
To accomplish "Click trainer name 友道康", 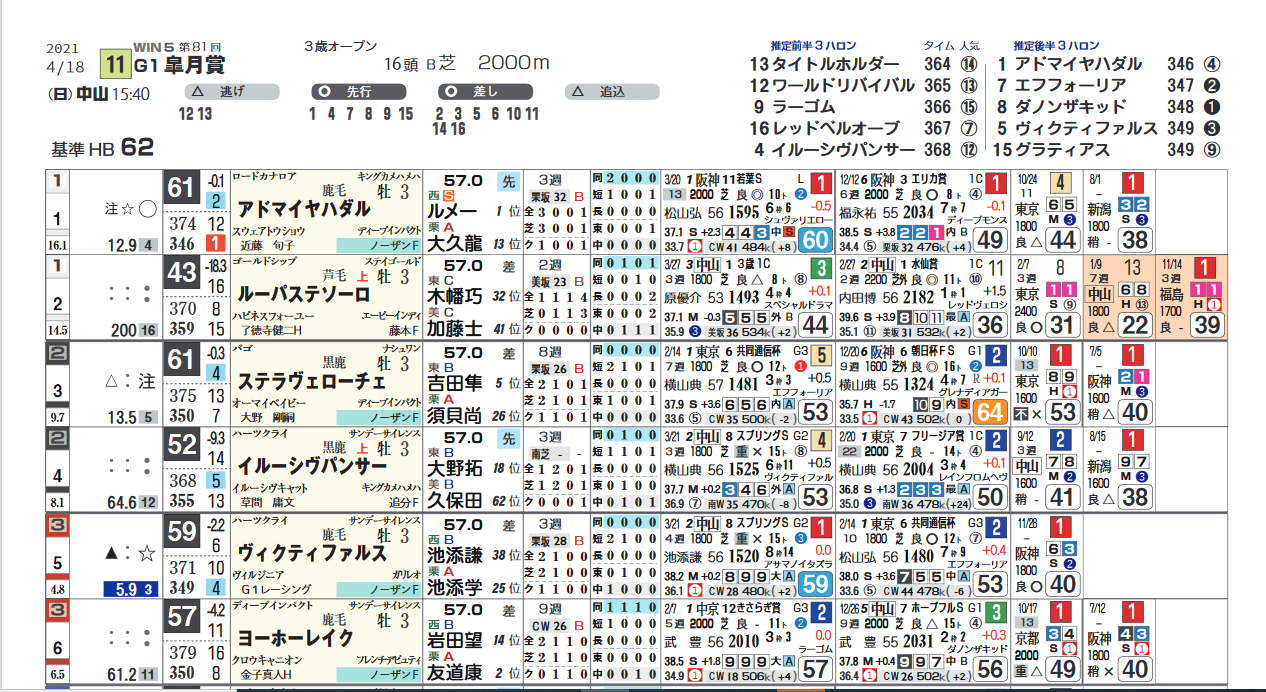I will [454, 673].
